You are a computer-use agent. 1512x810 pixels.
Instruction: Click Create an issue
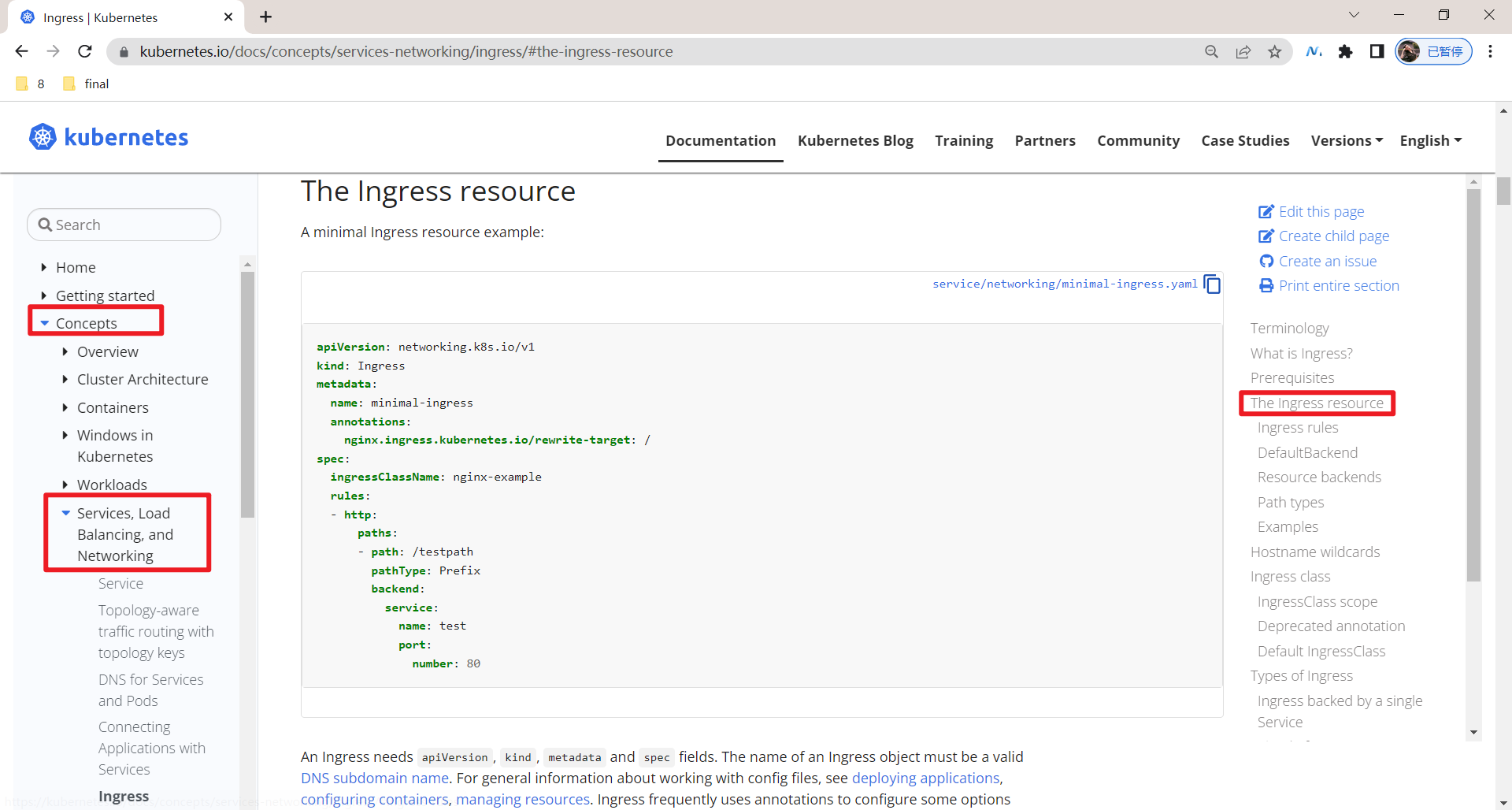coord(1317,261)
